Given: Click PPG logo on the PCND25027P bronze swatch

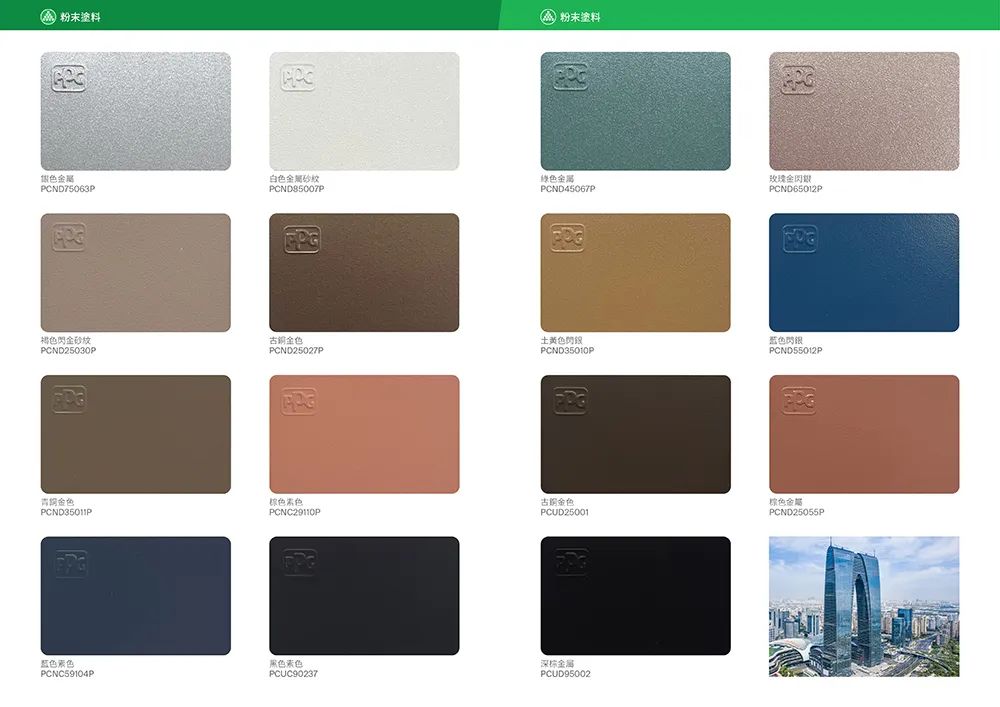Looking at the screenshot, I should click(302, 239).
